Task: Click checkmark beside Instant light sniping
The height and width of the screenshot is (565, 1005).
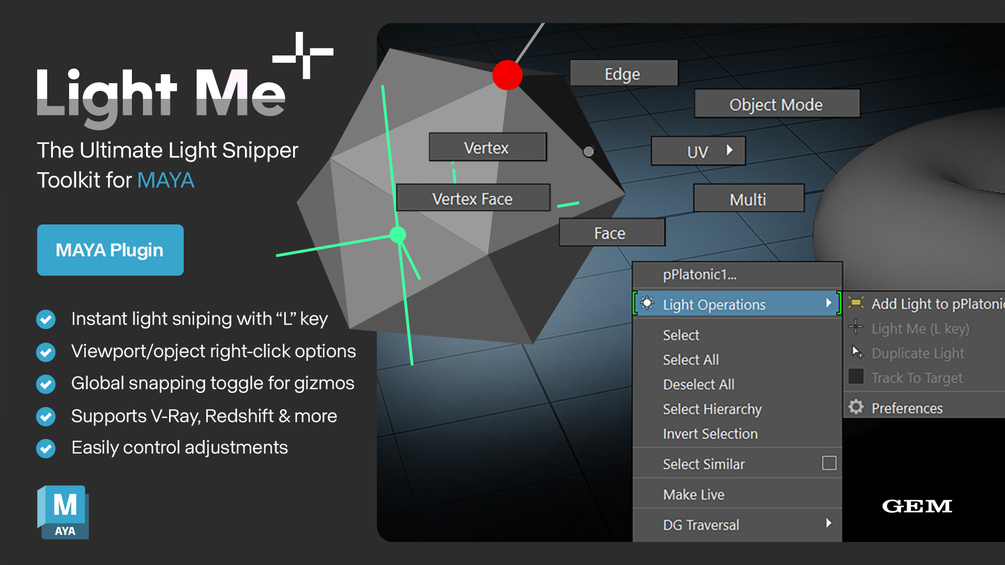Action: [x=46, y=319]
